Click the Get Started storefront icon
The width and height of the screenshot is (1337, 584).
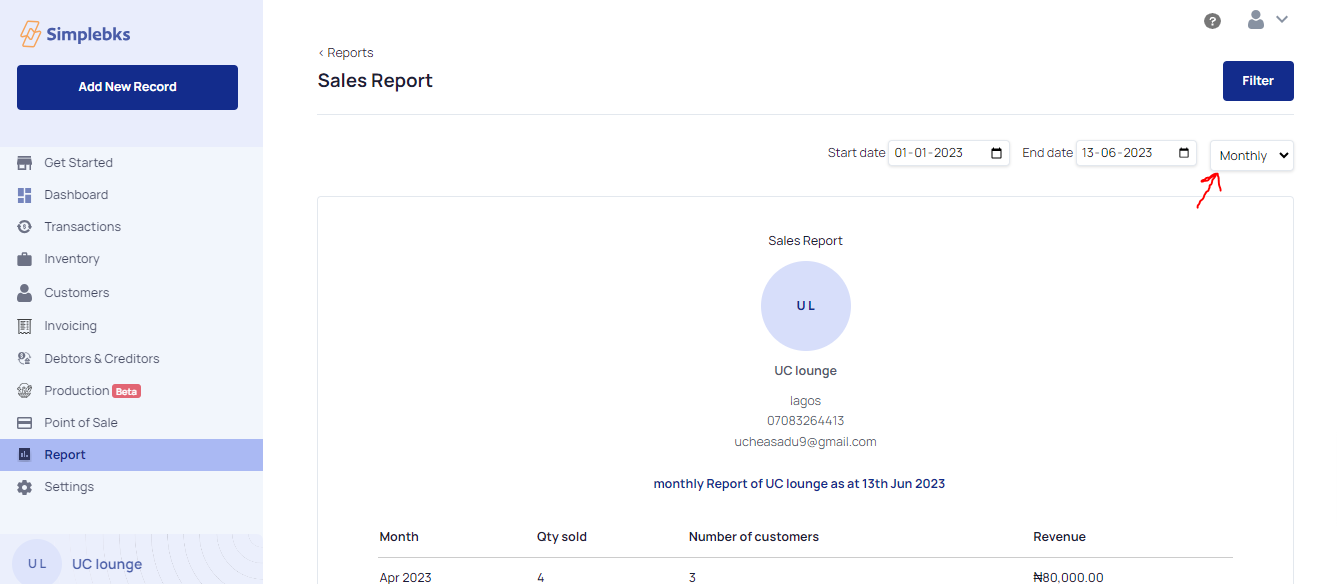(25, 163)
